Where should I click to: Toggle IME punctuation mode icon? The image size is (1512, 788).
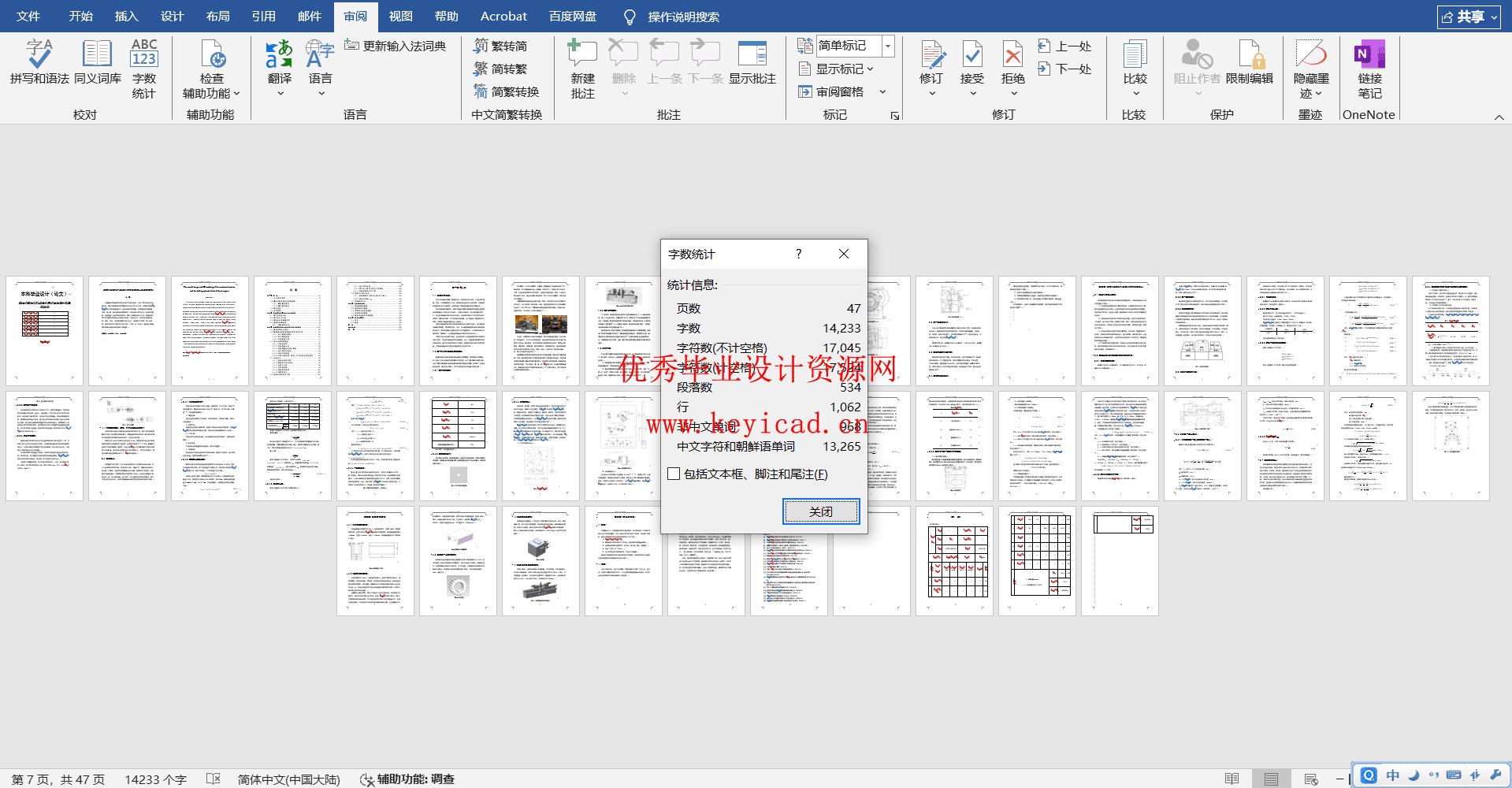pyautogui.click(x=1434, y=775)
